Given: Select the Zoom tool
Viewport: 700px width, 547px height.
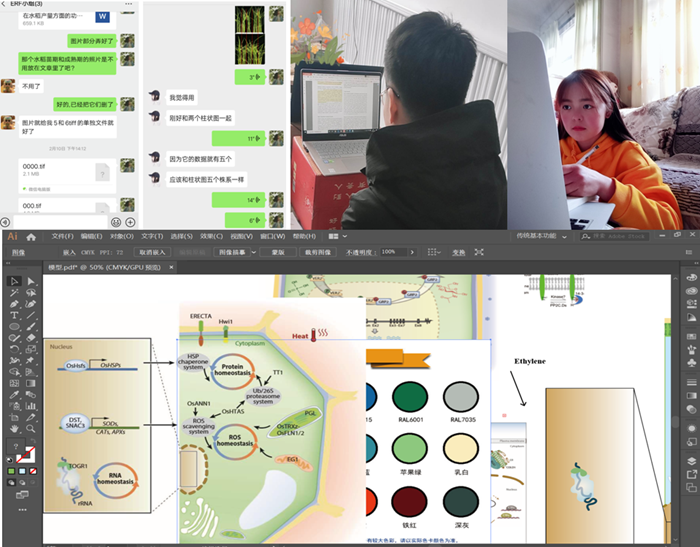Looking at the screenshot, I should 31,429.
